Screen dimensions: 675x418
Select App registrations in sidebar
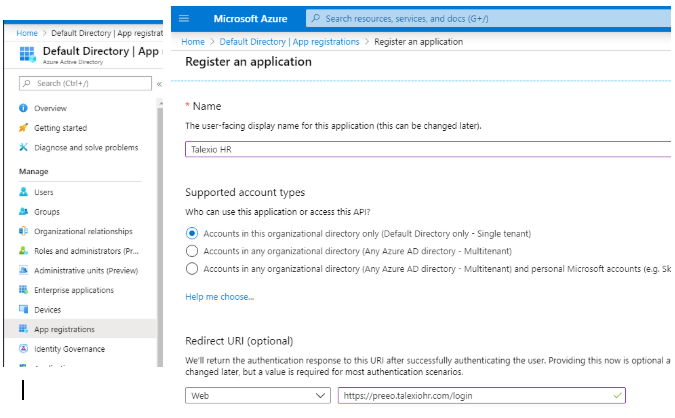pyautogui.click(x=81, y=329)
